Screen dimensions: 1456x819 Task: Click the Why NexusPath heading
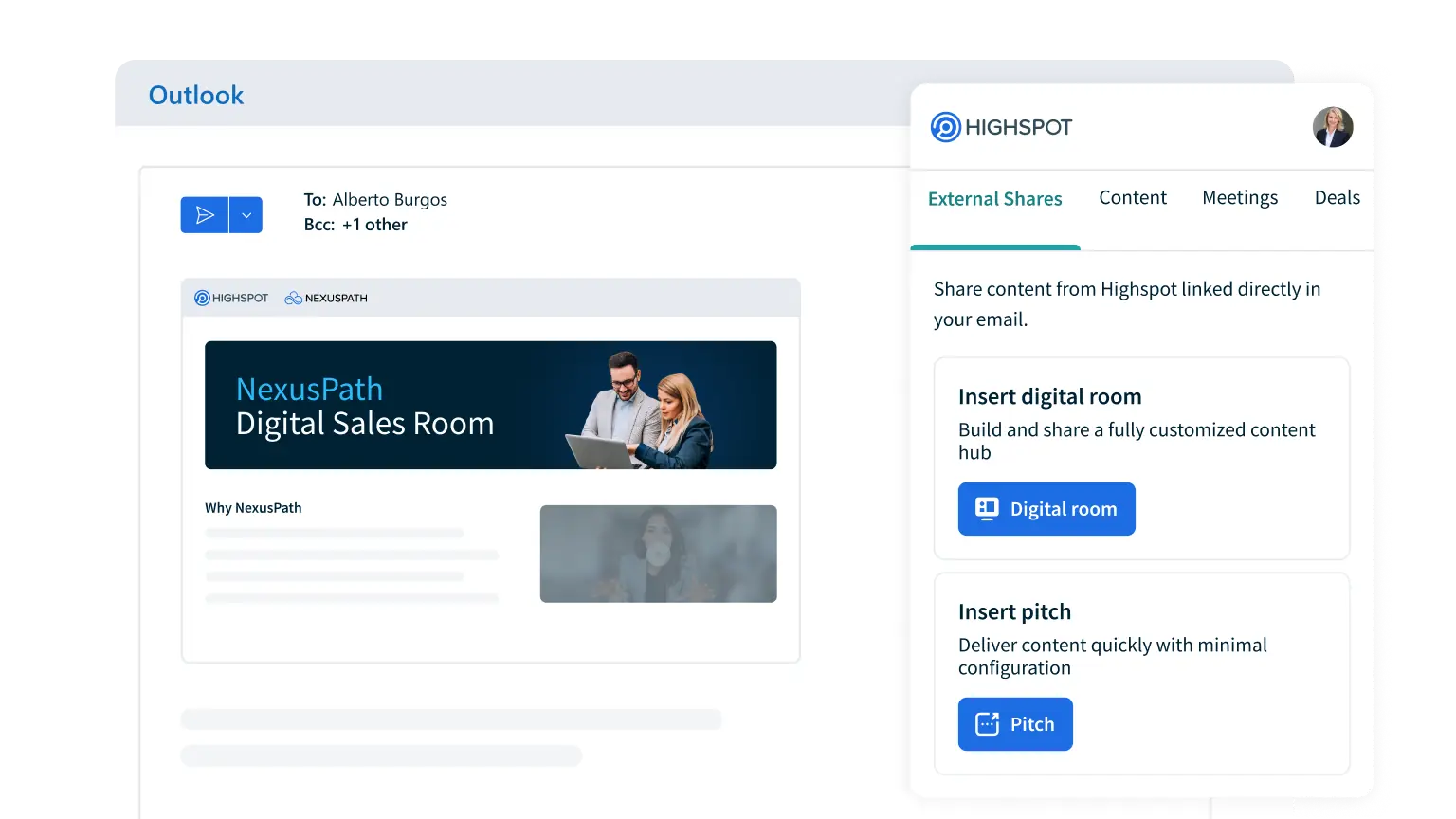pos(253,508)
